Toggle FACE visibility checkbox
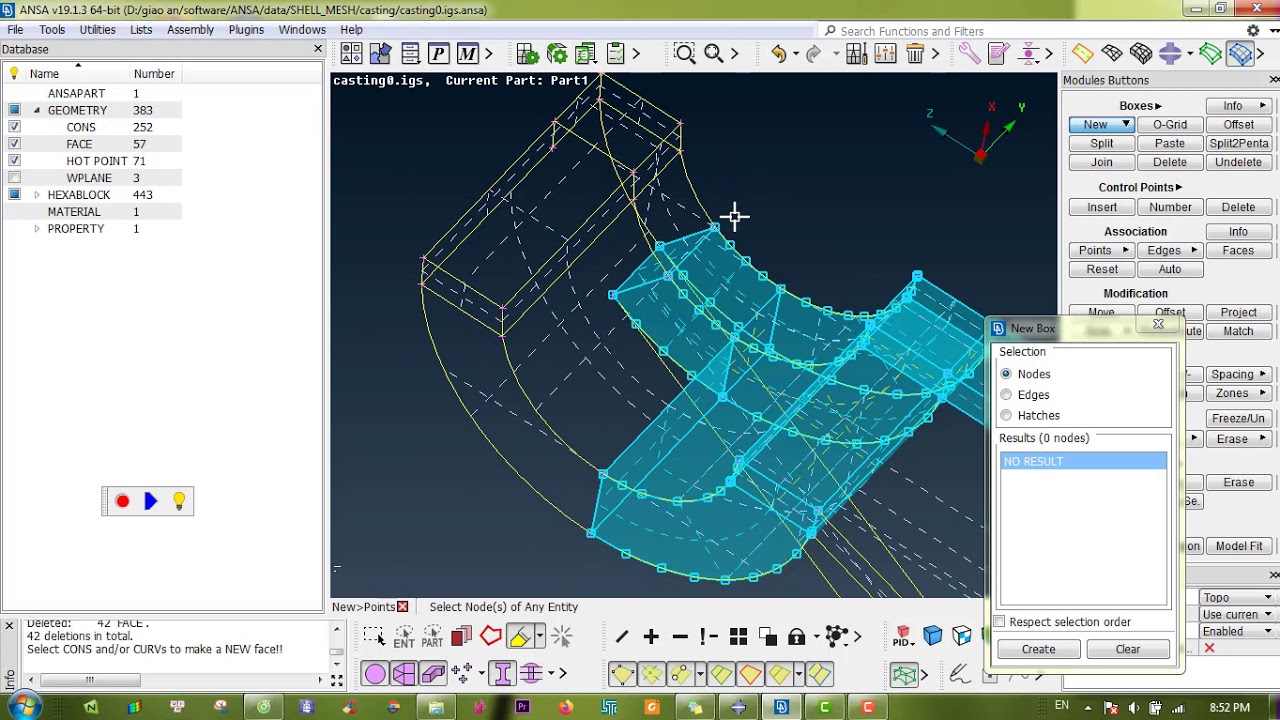The width and height of the screenshot is (1280, 720). tap(14, 144)
